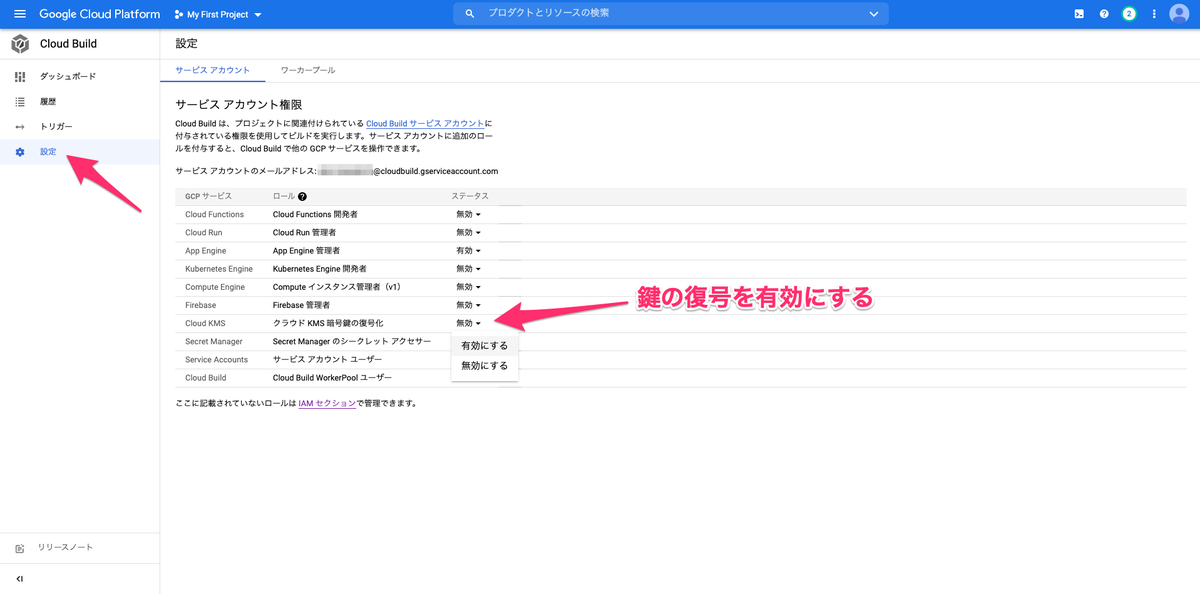Open Cloud Functions status dropdown

[x=469, y=215]
